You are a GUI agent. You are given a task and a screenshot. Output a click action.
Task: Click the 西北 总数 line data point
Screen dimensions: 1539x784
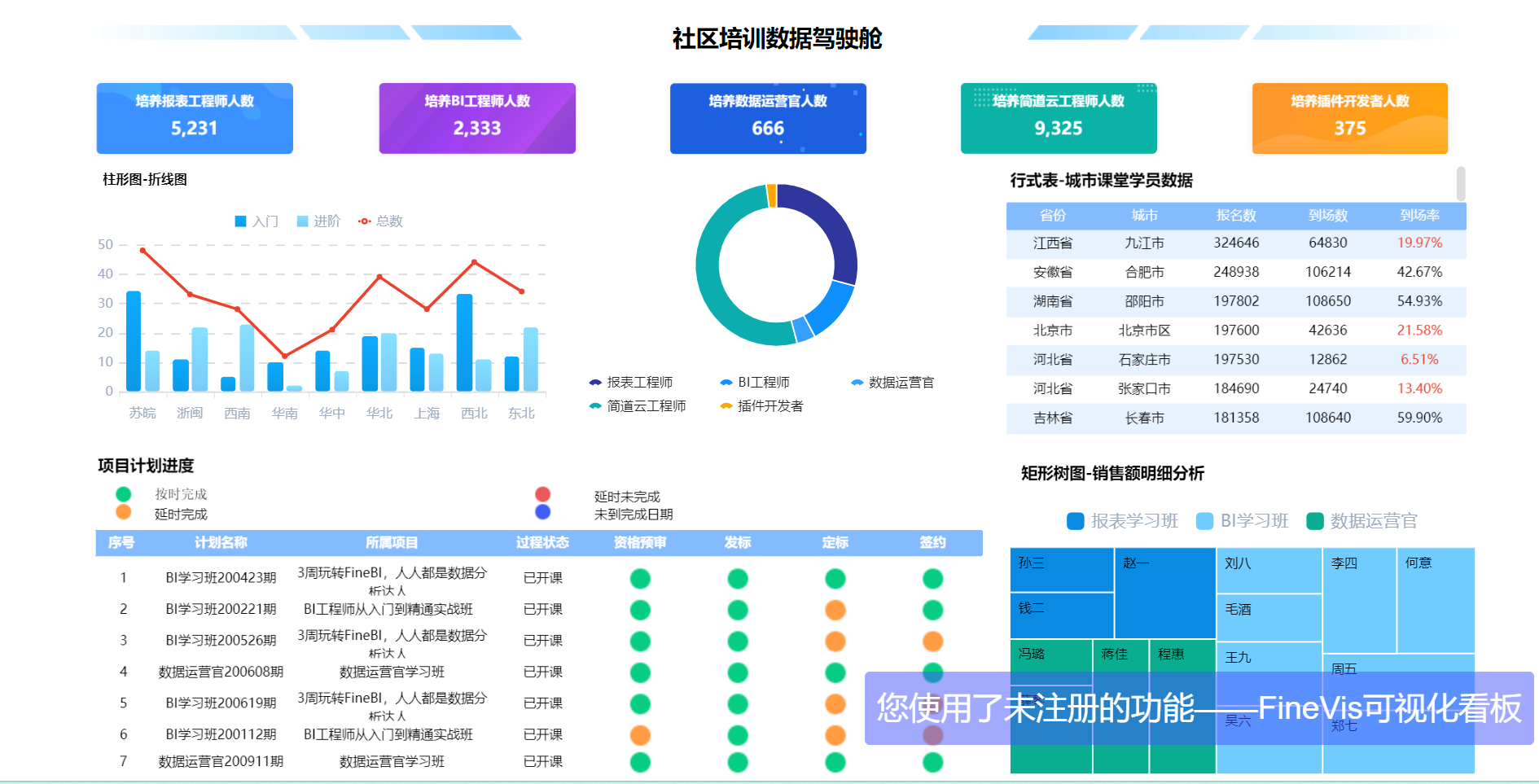[x=475, y=262]
